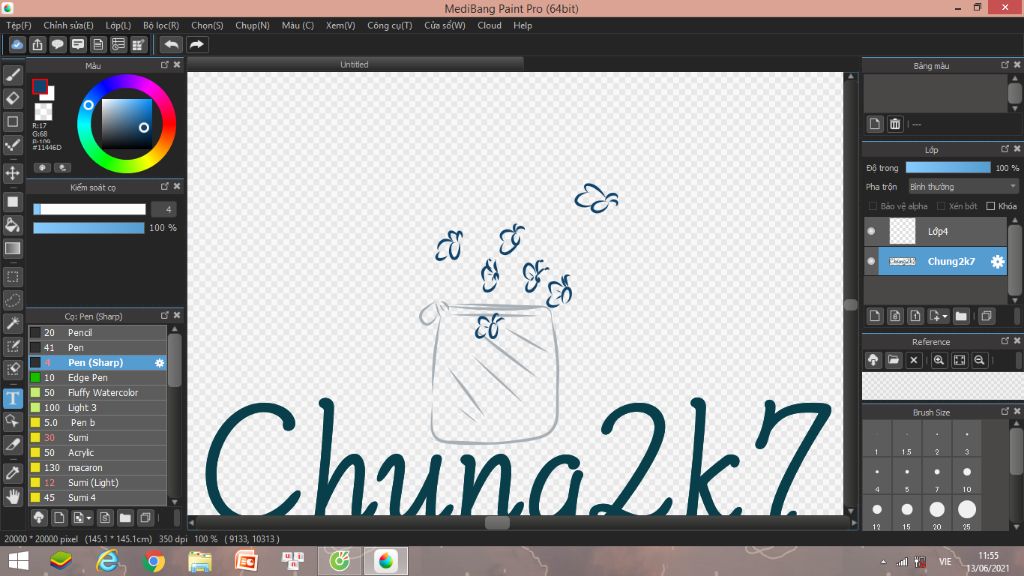This screenshot has width=1024, height=576.
Task: Toggle Khóa layer lock checkbox
Action: [x=991, y=206]
